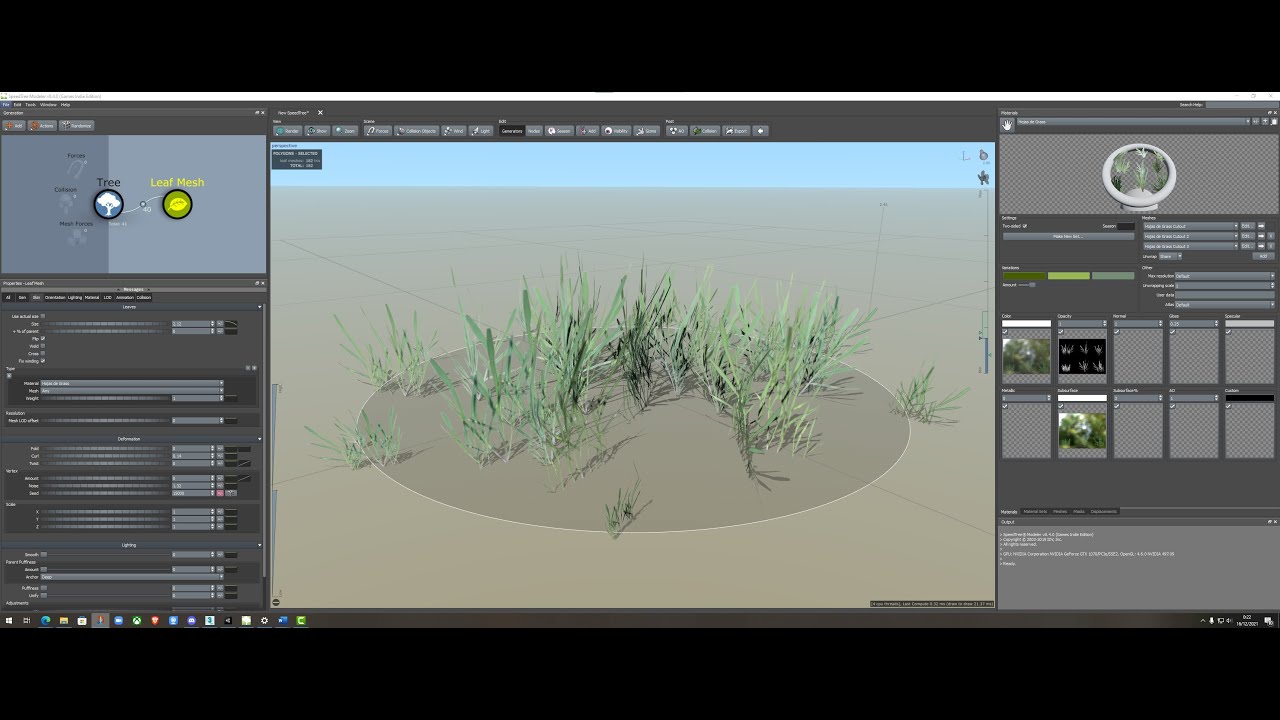Toggle the Color map checkbox

click(x=1005, y=332)
